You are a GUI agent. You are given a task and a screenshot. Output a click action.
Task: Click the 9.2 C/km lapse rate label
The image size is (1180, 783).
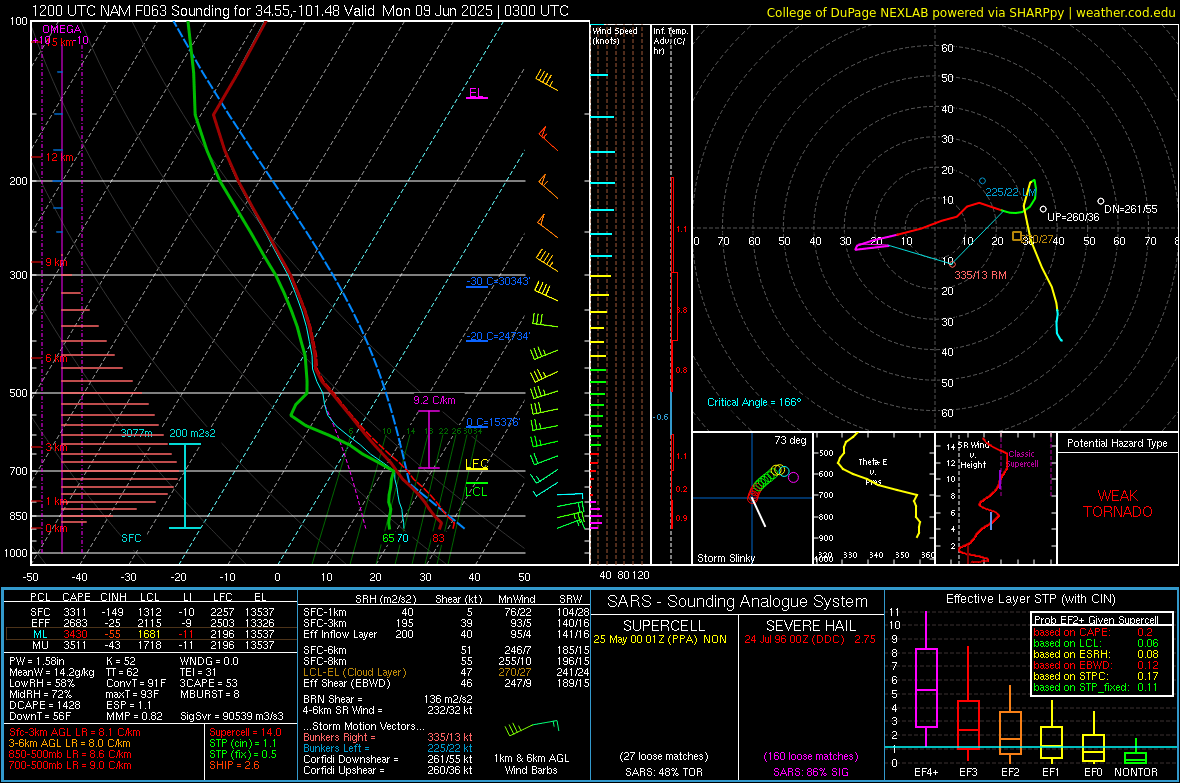click(x=434, y=400)
